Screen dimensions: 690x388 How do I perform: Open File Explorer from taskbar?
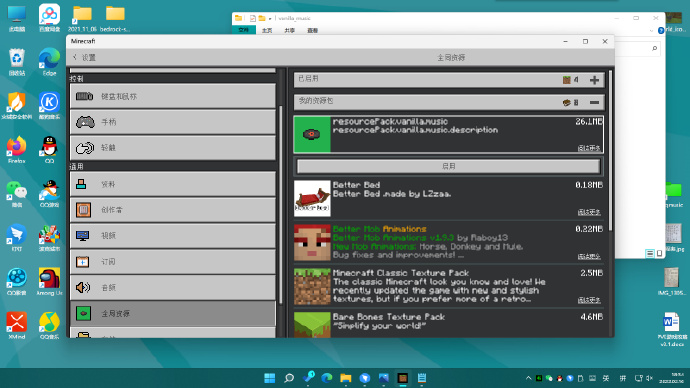click(345, 378)
